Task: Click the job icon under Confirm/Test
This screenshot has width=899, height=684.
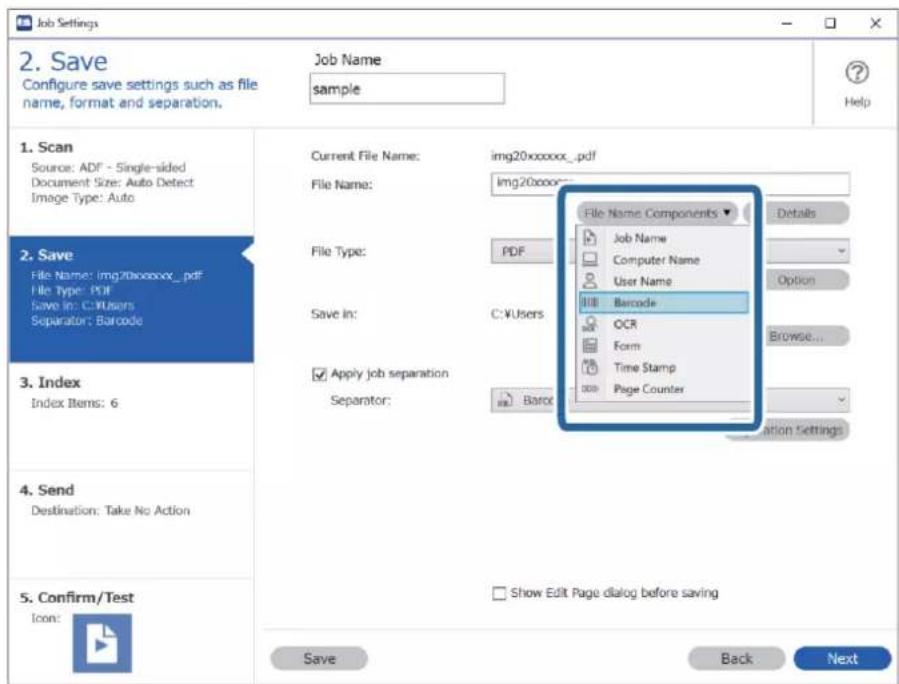Action: click(102, 643)
